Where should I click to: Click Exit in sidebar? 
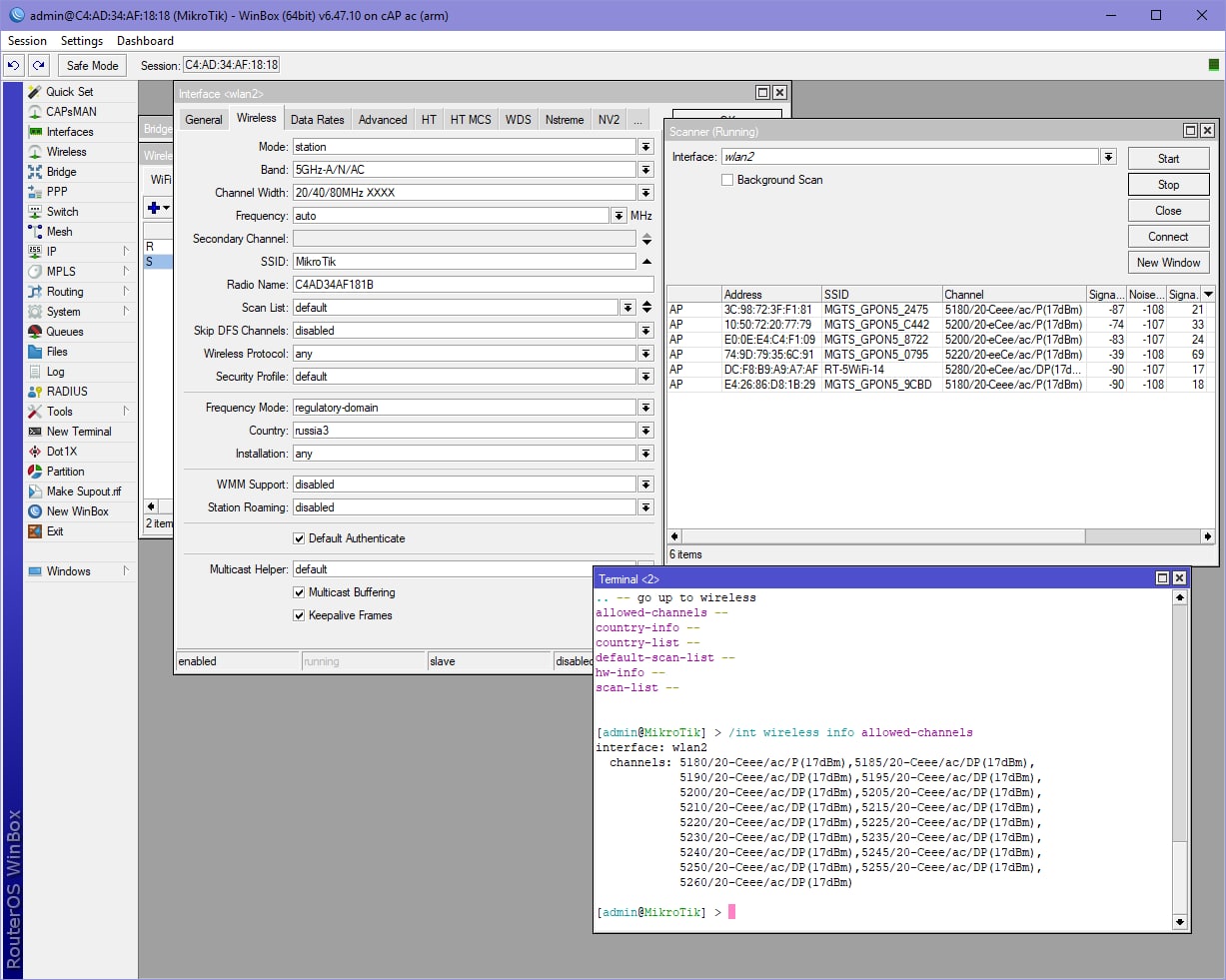tap(55, 530)
